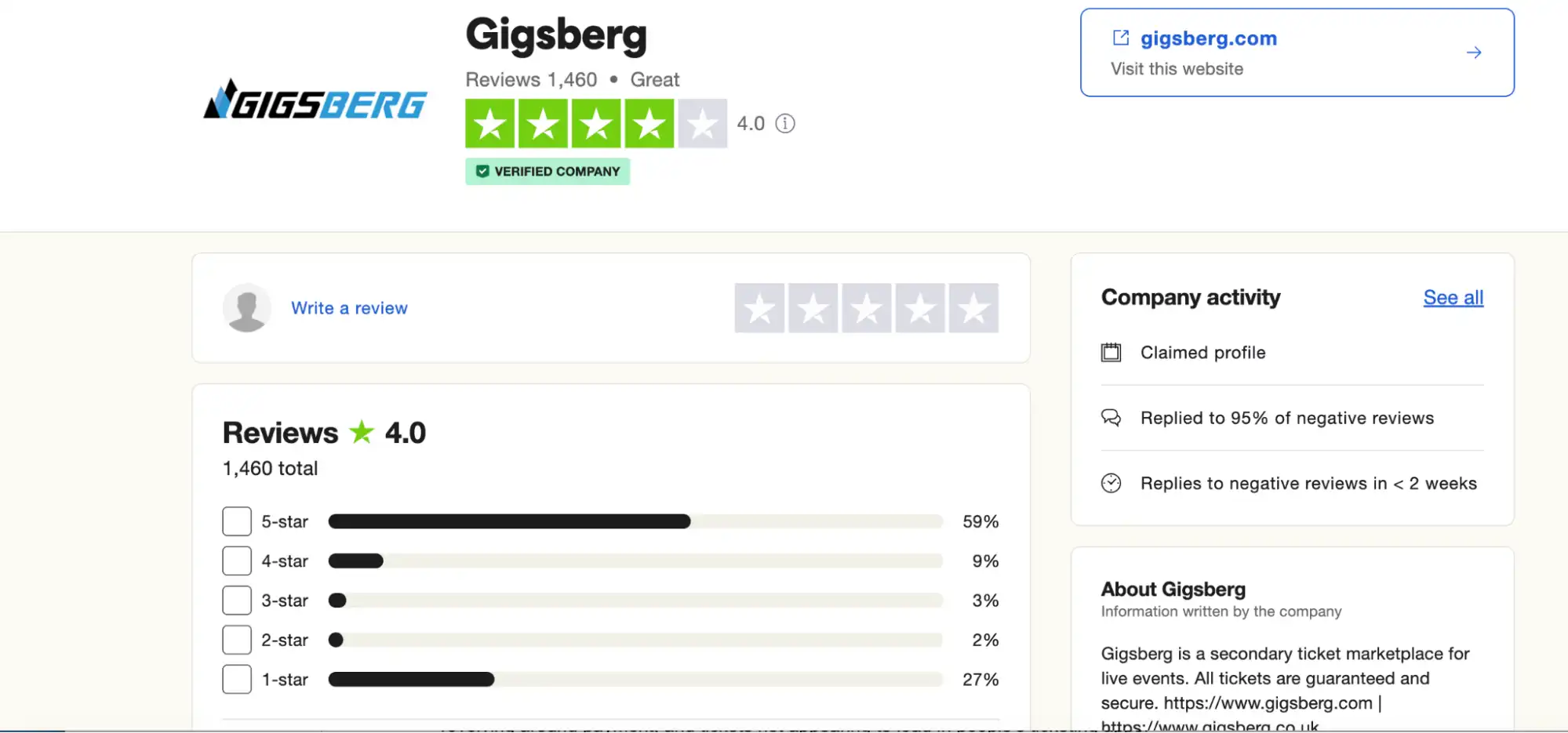Select the fifth star to rate Gigsberg
The image size is (1568, 733).
(x=973, y=307)
